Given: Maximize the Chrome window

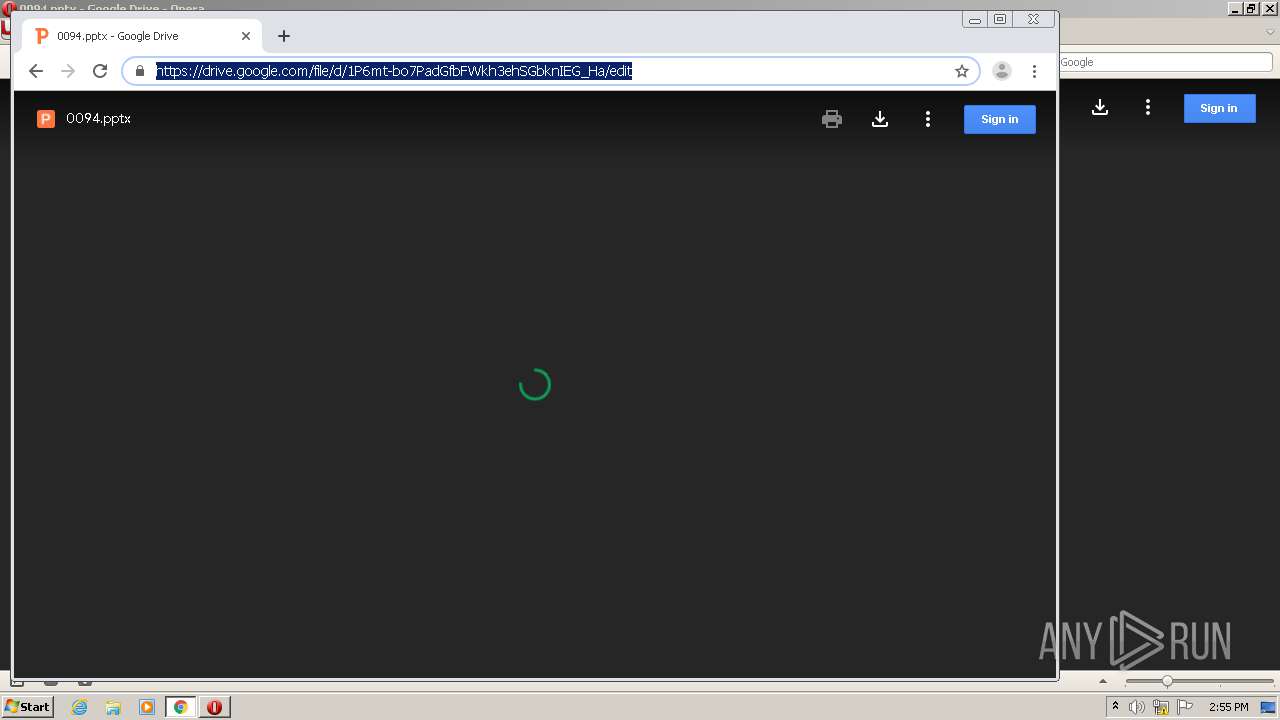Looking at the screenshot, I should [1000, 19].
